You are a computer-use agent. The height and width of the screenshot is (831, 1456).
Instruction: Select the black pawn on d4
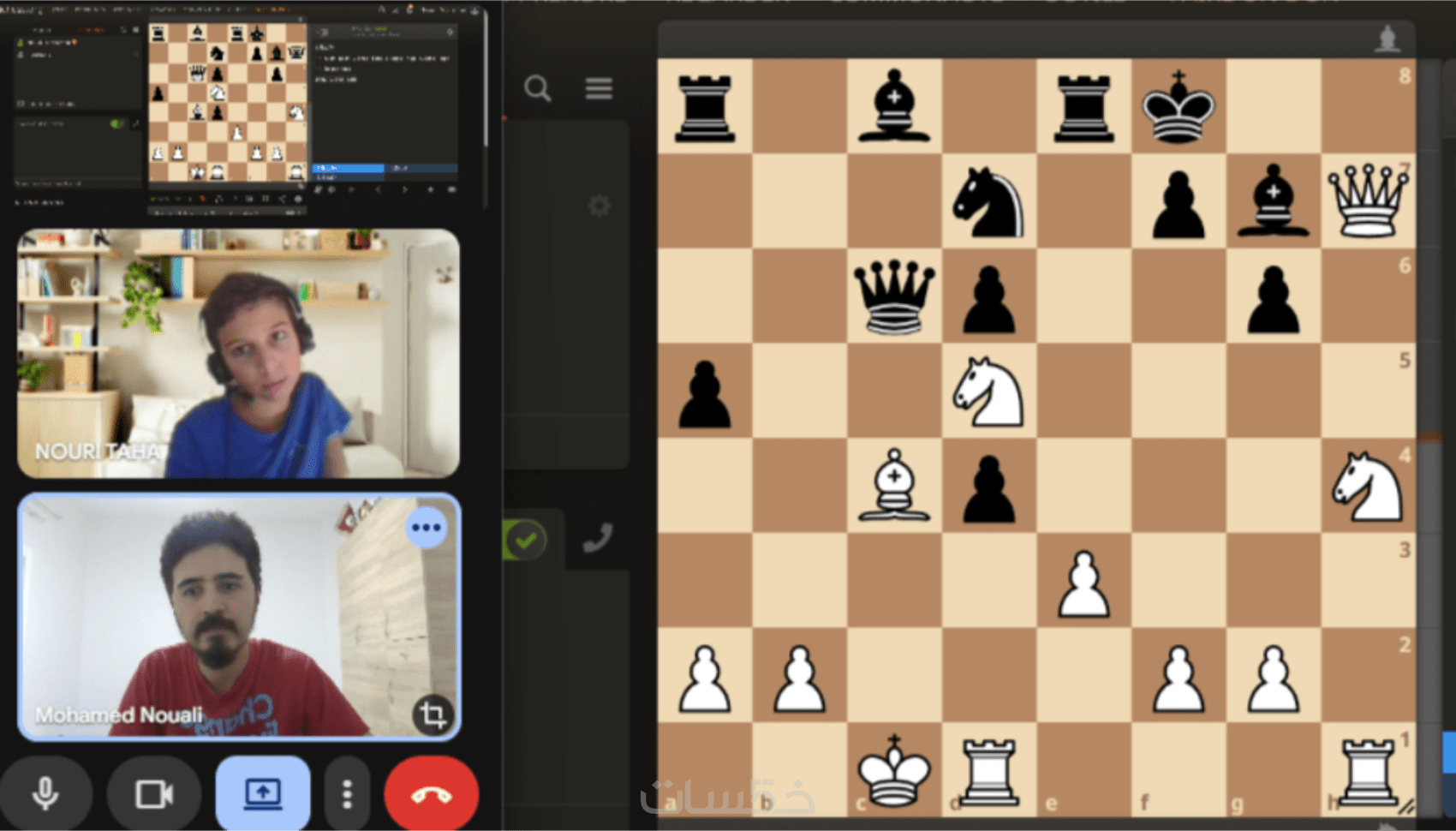(989, 489)
